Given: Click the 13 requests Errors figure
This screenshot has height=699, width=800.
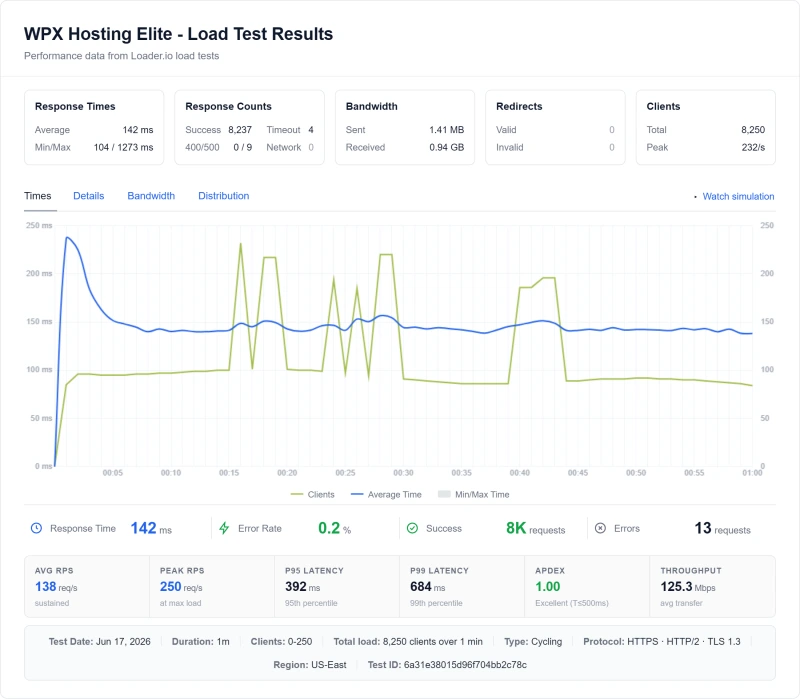Looking at the screenshot, I should pos(722,528).
